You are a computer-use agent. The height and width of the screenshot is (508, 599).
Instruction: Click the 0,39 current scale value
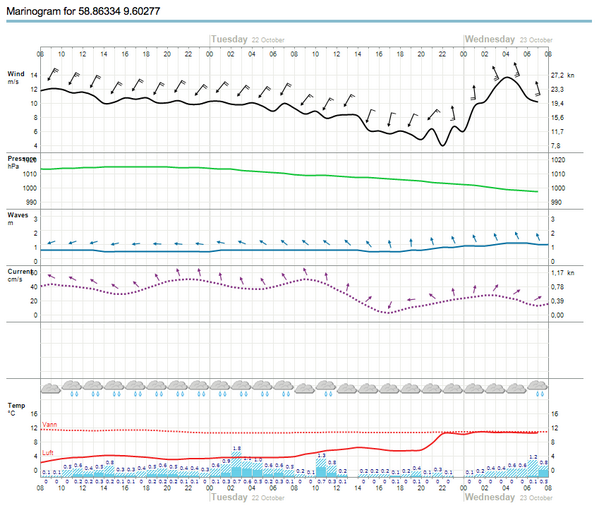pyautogui.click(x=557, y=301)
